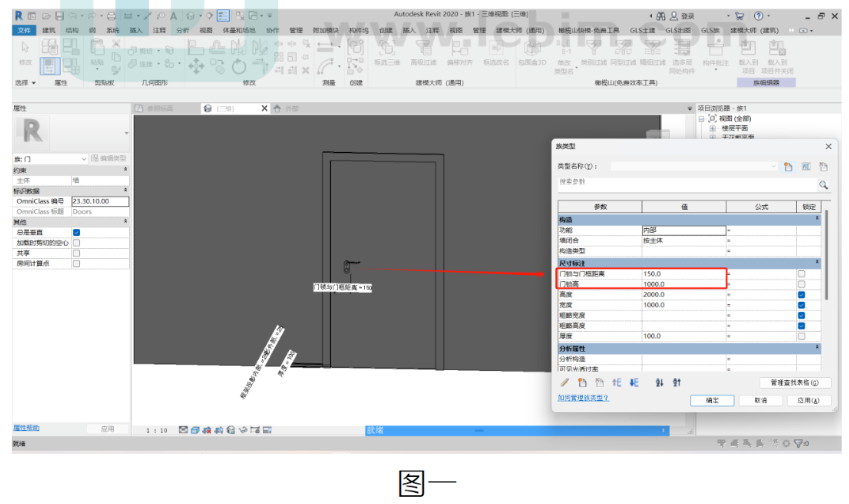Screen dimensions: 849x504
Task: Switch to the 注释 ribbon tab
Action: tap(159, 30)
